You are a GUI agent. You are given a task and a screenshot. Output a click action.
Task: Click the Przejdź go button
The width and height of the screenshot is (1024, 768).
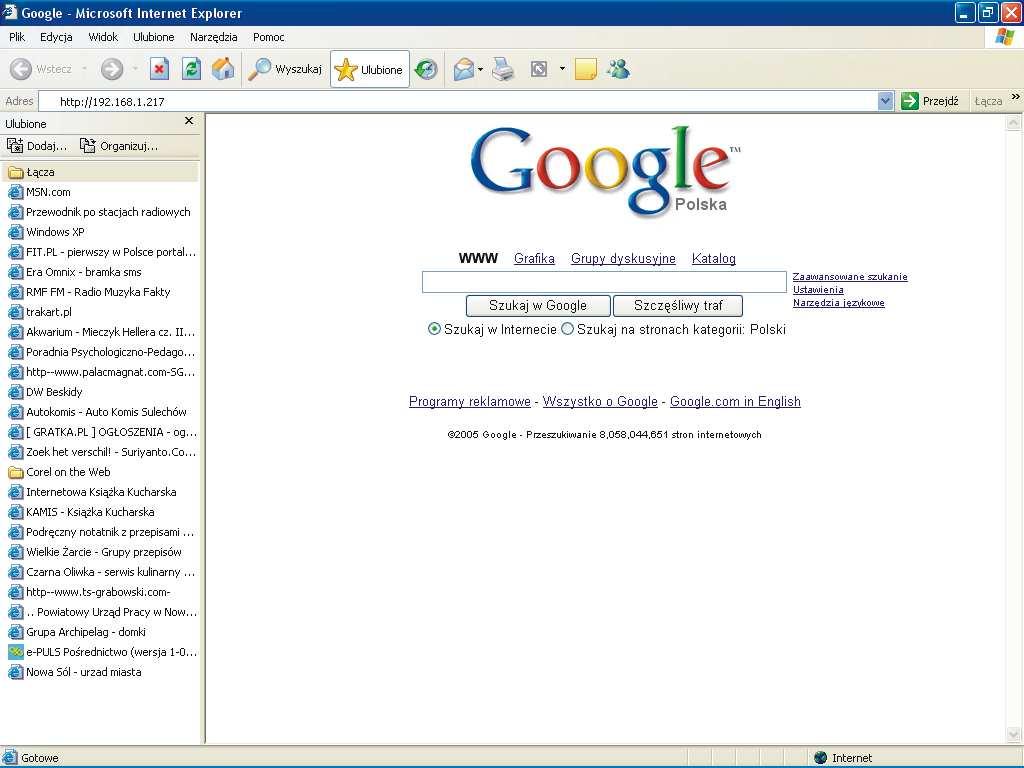(930, 101)
